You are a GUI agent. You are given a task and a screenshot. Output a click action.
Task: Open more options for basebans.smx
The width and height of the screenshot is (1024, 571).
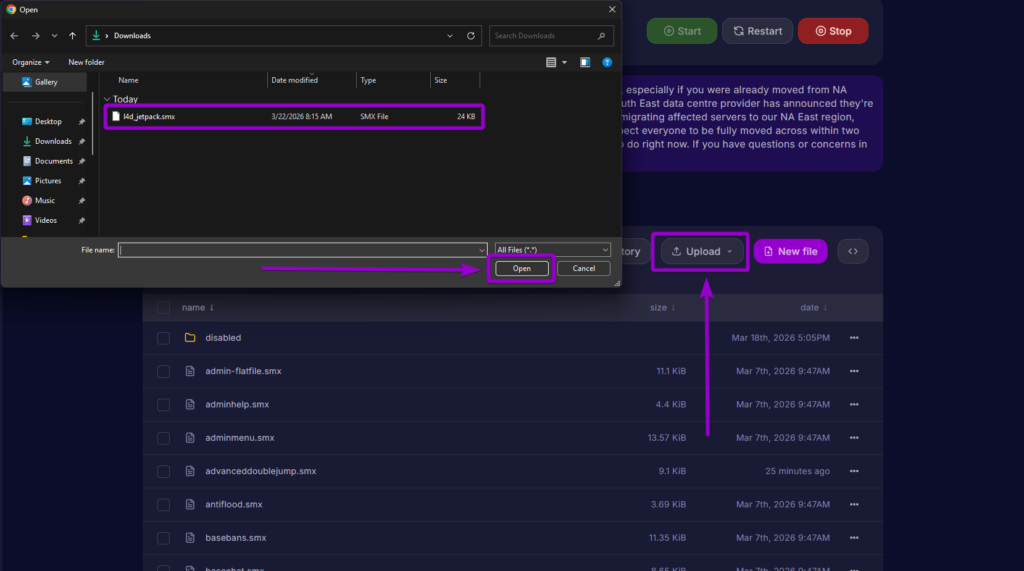[x=854, y=538]
